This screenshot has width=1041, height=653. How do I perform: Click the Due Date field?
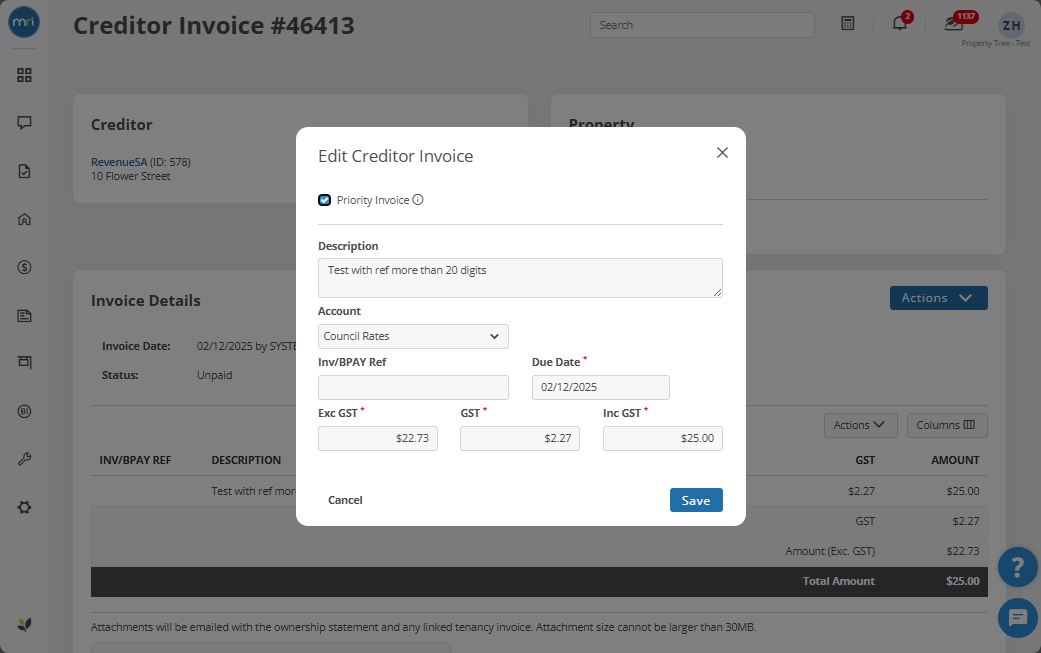click(x=600, y=388)
